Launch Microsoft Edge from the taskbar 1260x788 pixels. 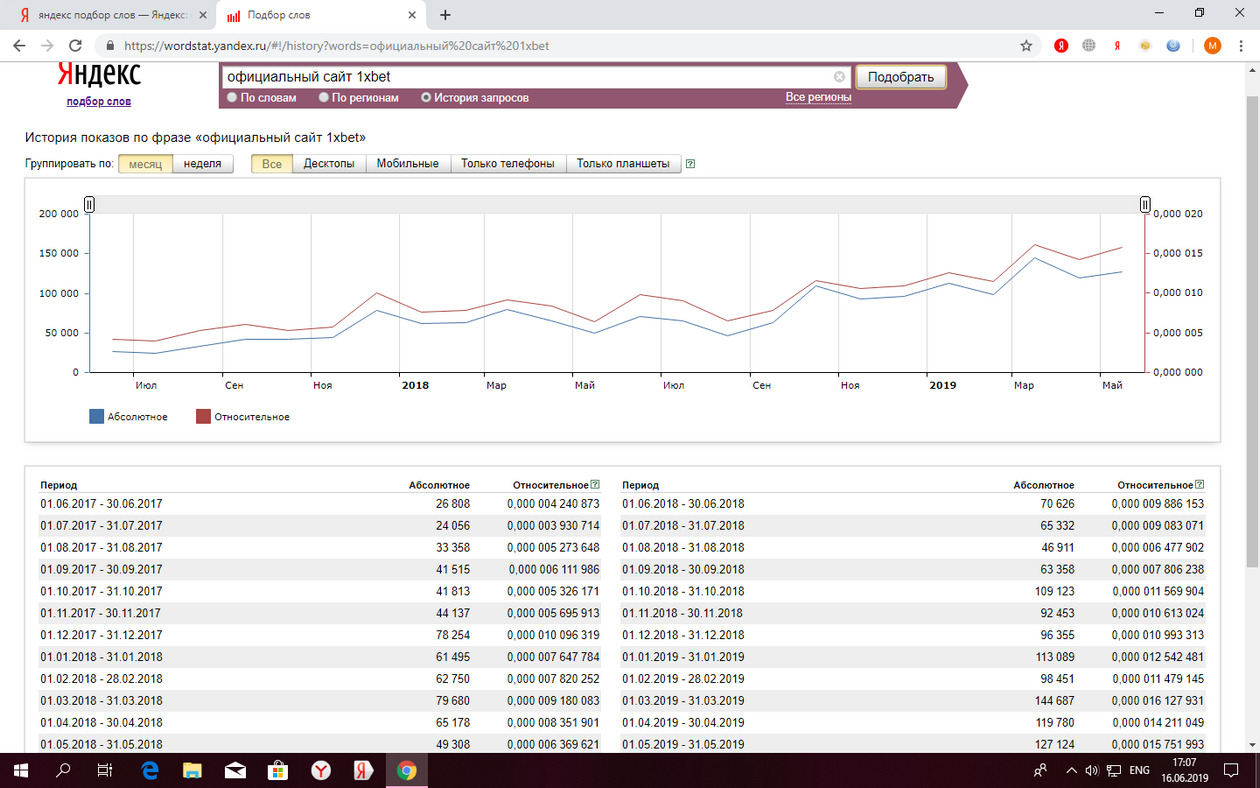coord(151,771)
